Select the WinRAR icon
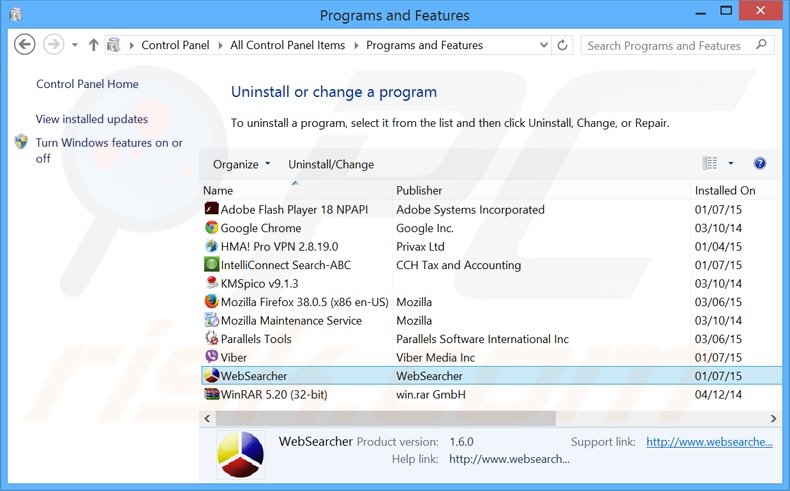This screenshot has width=790, height=491. [x=212, y=394]
